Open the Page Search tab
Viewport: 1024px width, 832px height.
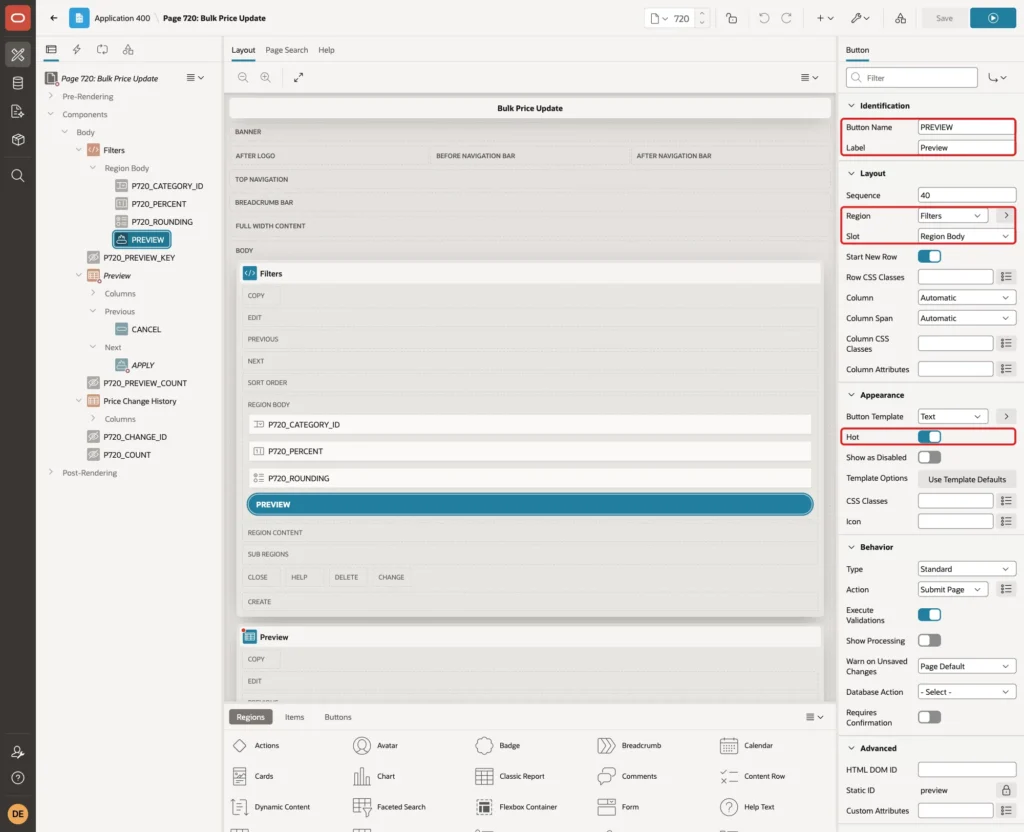coord(286,50)
